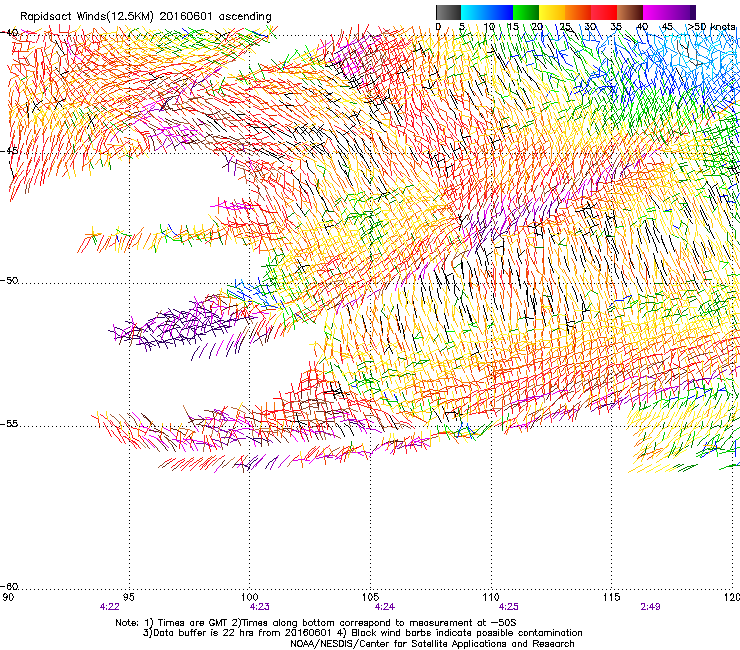Click the '4:23' measurement time label
This screenshot has width=740, height=650.
click(260, 607)
